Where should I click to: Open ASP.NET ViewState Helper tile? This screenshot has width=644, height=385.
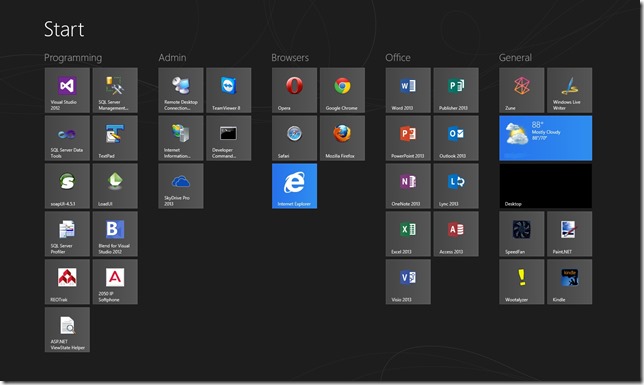pyautogui.click(x=67, y=330)
